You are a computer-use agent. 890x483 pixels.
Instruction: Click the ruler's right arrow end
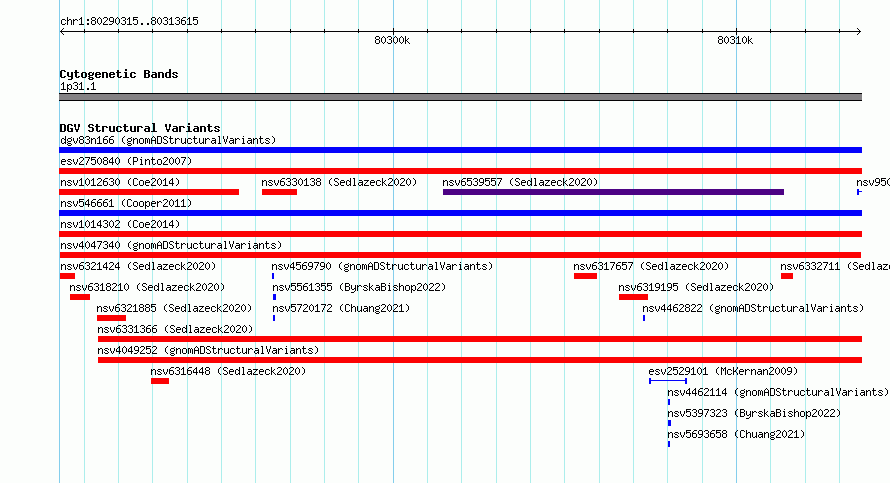(x=859, y=31)
